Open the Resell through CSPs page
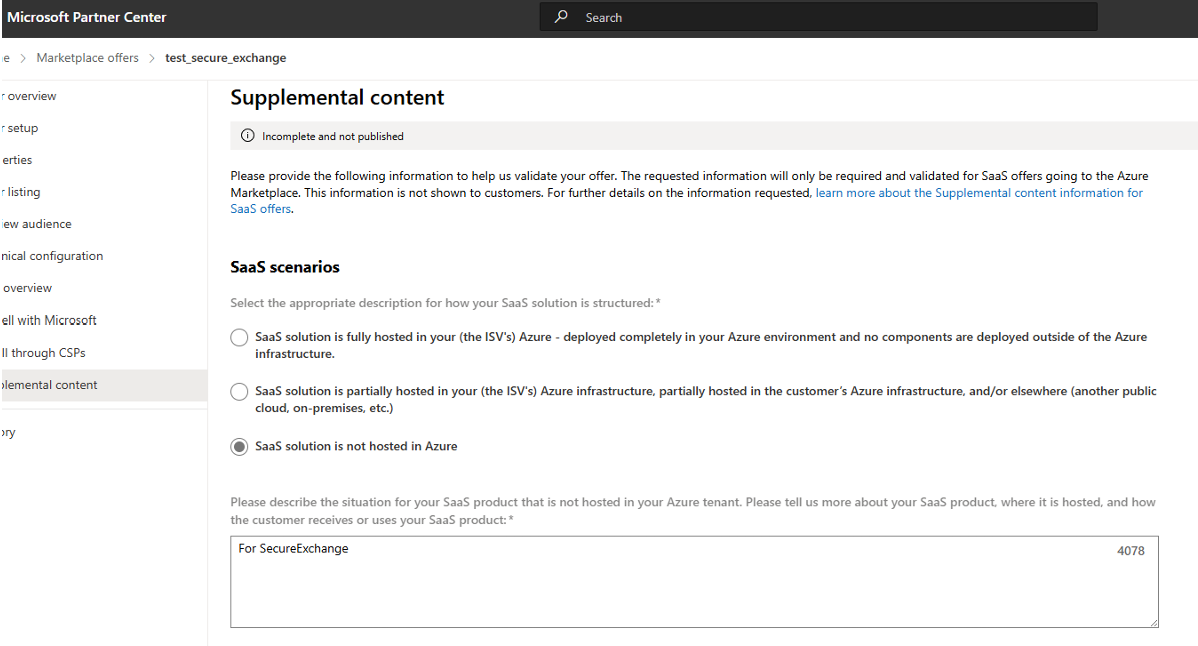 [42, 352]
